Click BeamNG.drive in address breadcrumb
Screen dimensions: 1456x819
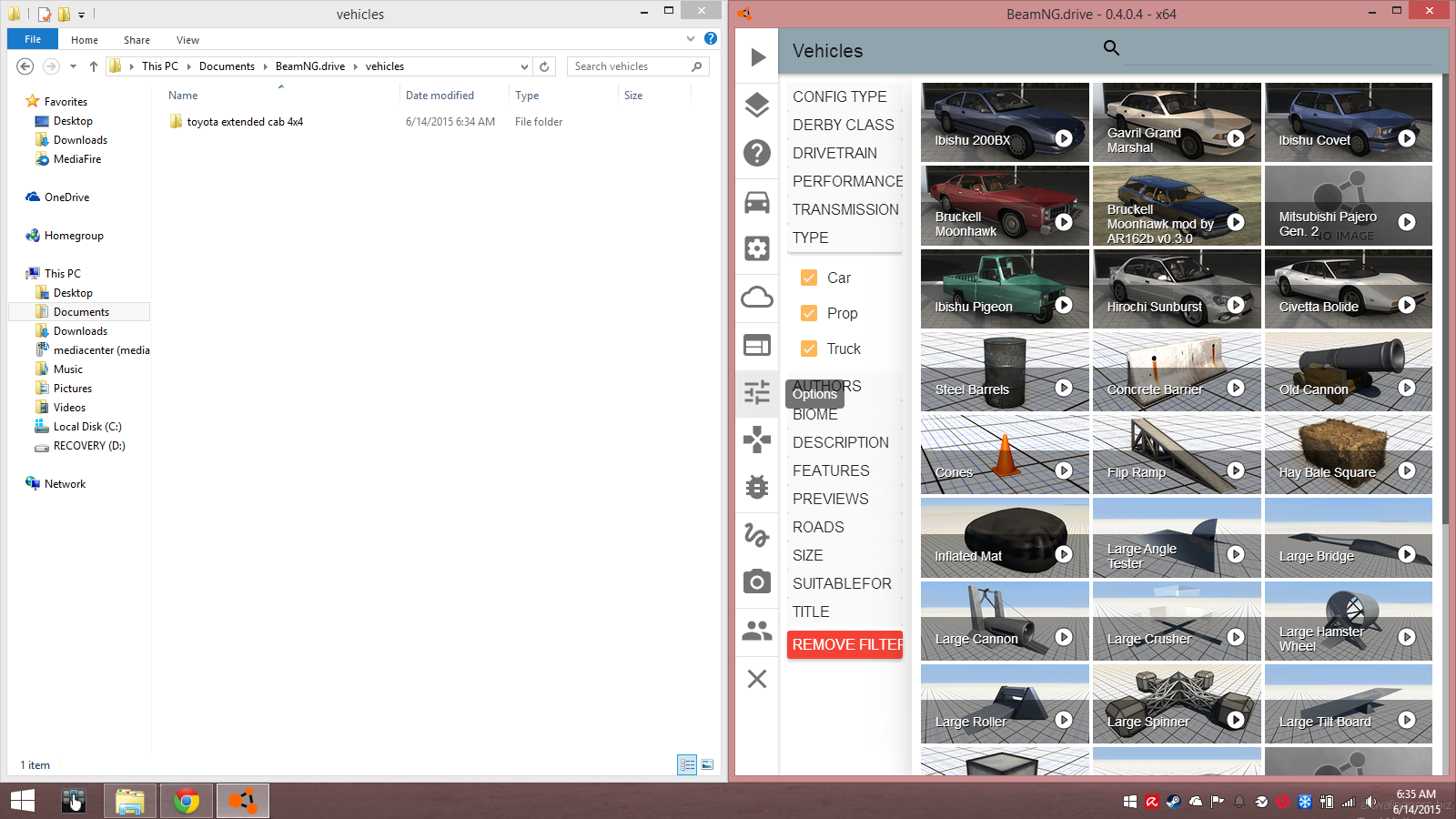coord(310,66)
